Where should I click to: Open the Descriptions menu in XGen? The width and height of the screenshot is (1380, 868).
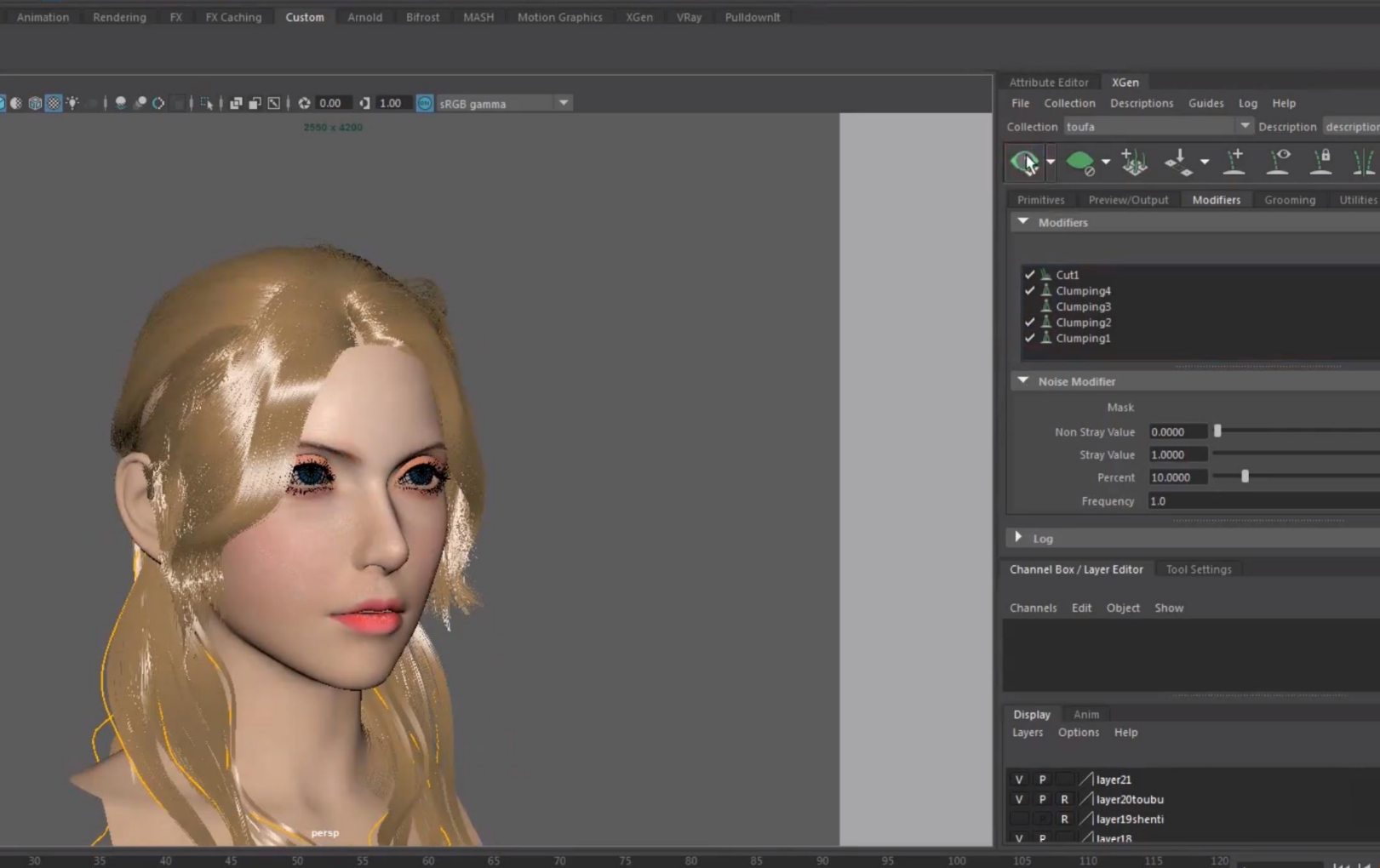[1141, 103]
